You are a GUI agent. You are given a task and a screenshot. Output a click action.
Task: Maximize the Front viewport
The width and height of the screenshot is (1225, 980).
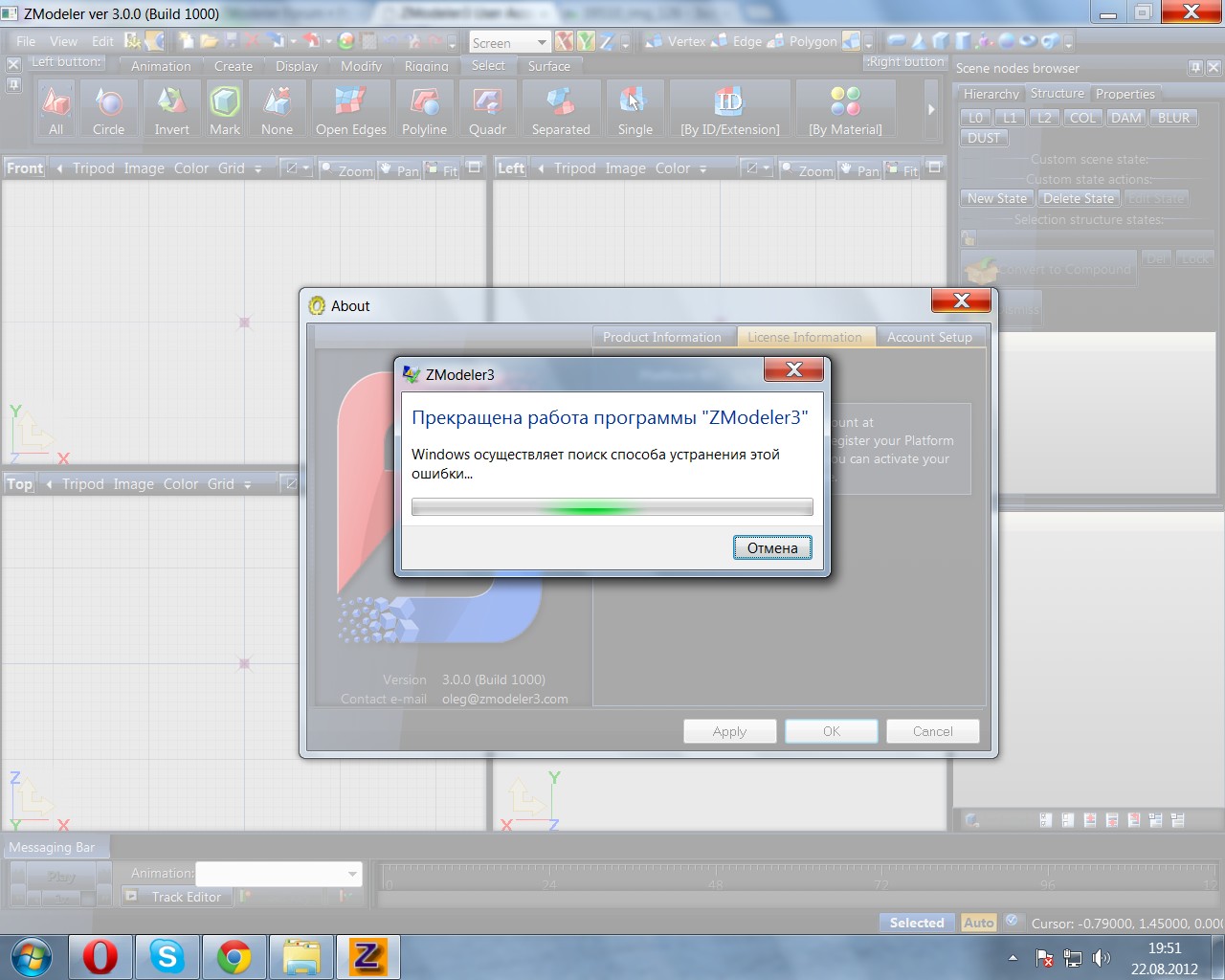pyautogui.click(x=475, y=167)
